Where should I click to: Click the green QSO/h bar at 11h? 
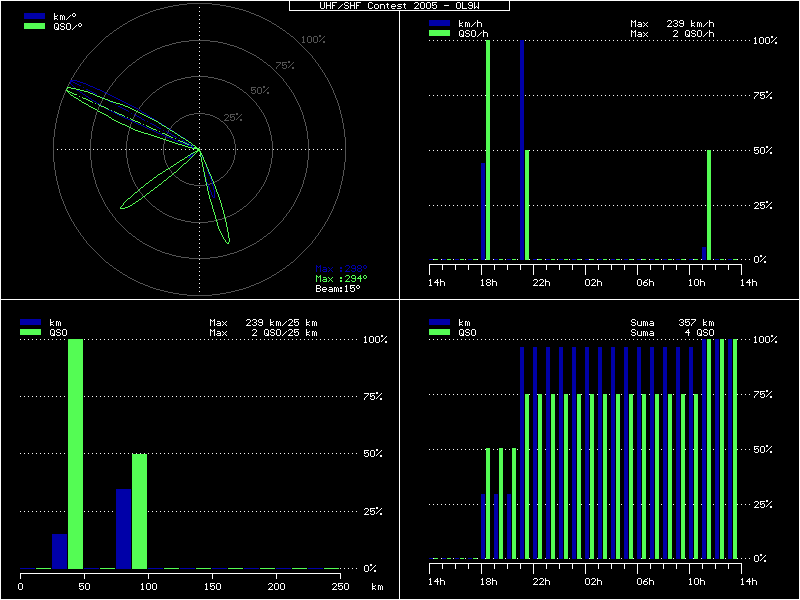pyautogui.click(x=709, y=205)
